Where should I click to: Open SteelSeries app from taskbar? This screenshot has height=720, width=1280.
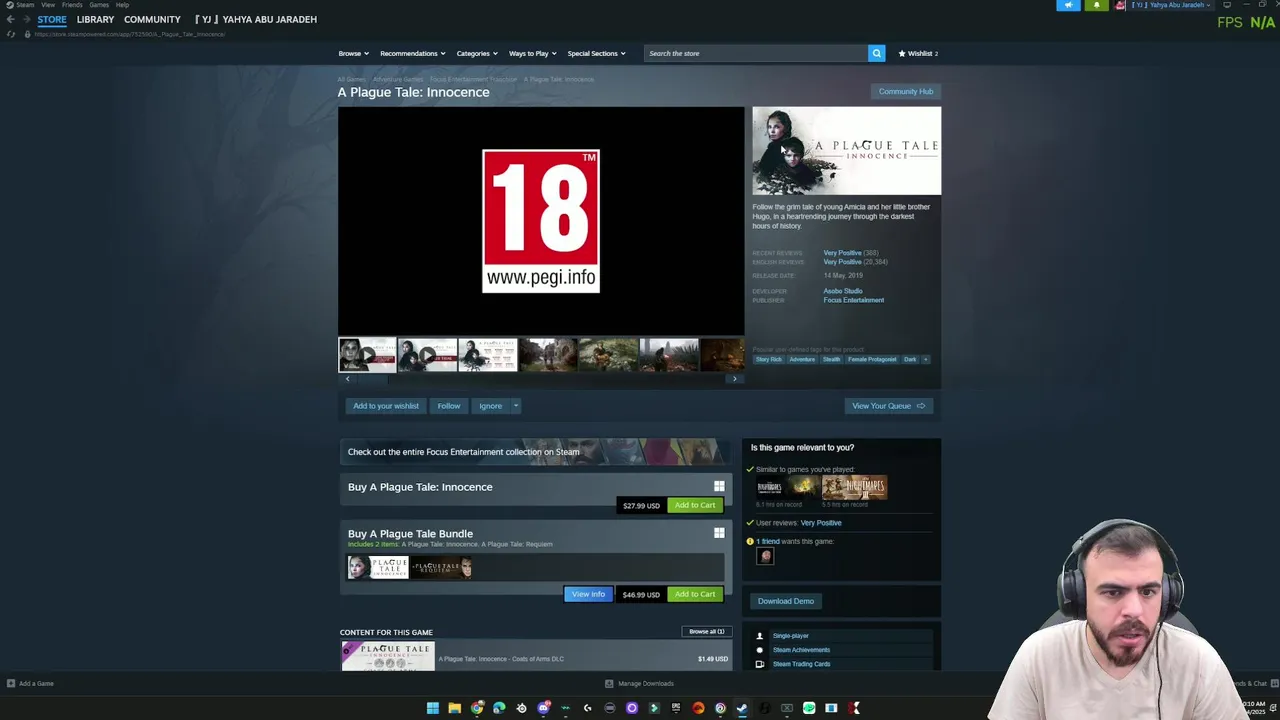pos(521,708)
